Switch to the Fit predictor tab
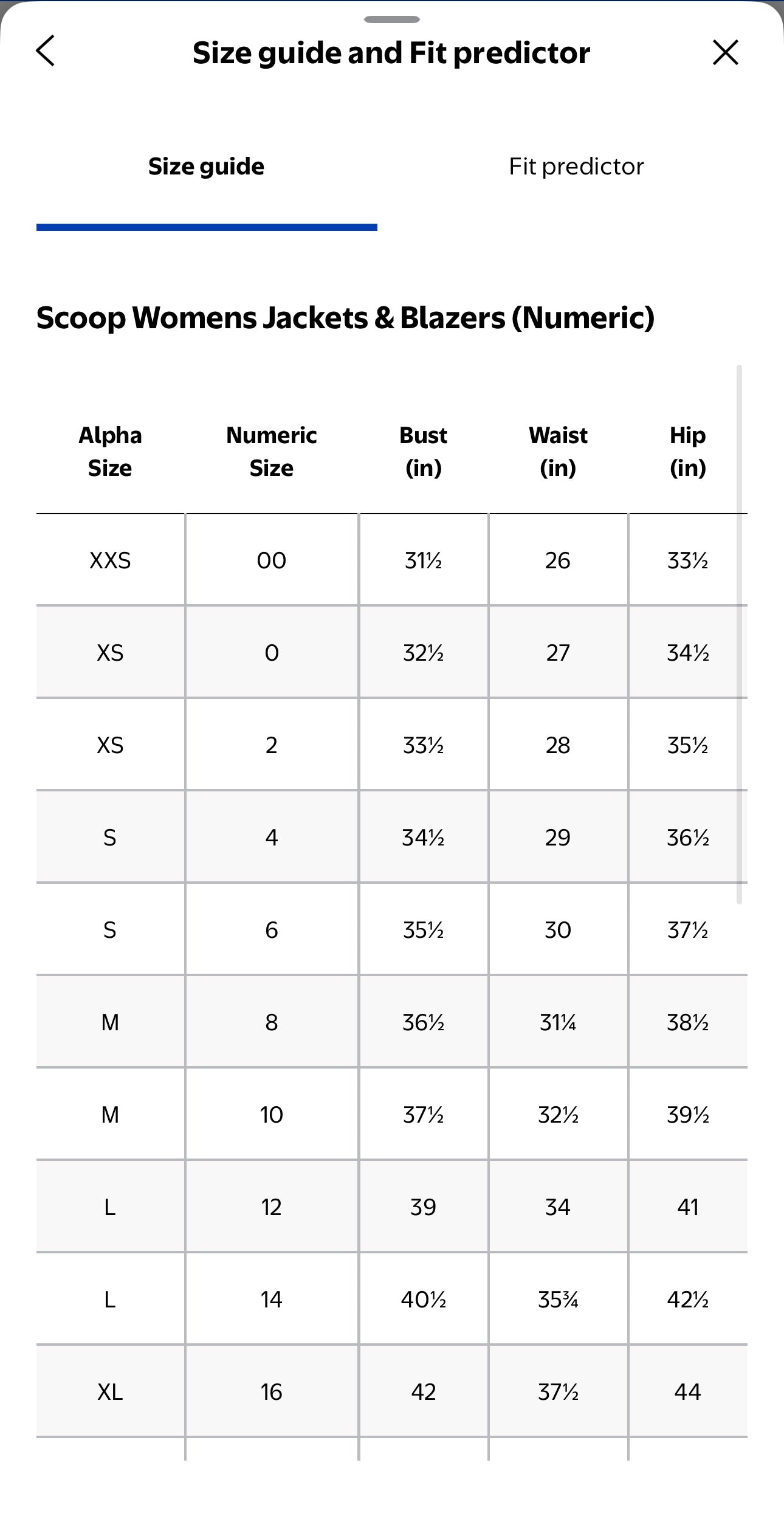 [x=576, y=167]
